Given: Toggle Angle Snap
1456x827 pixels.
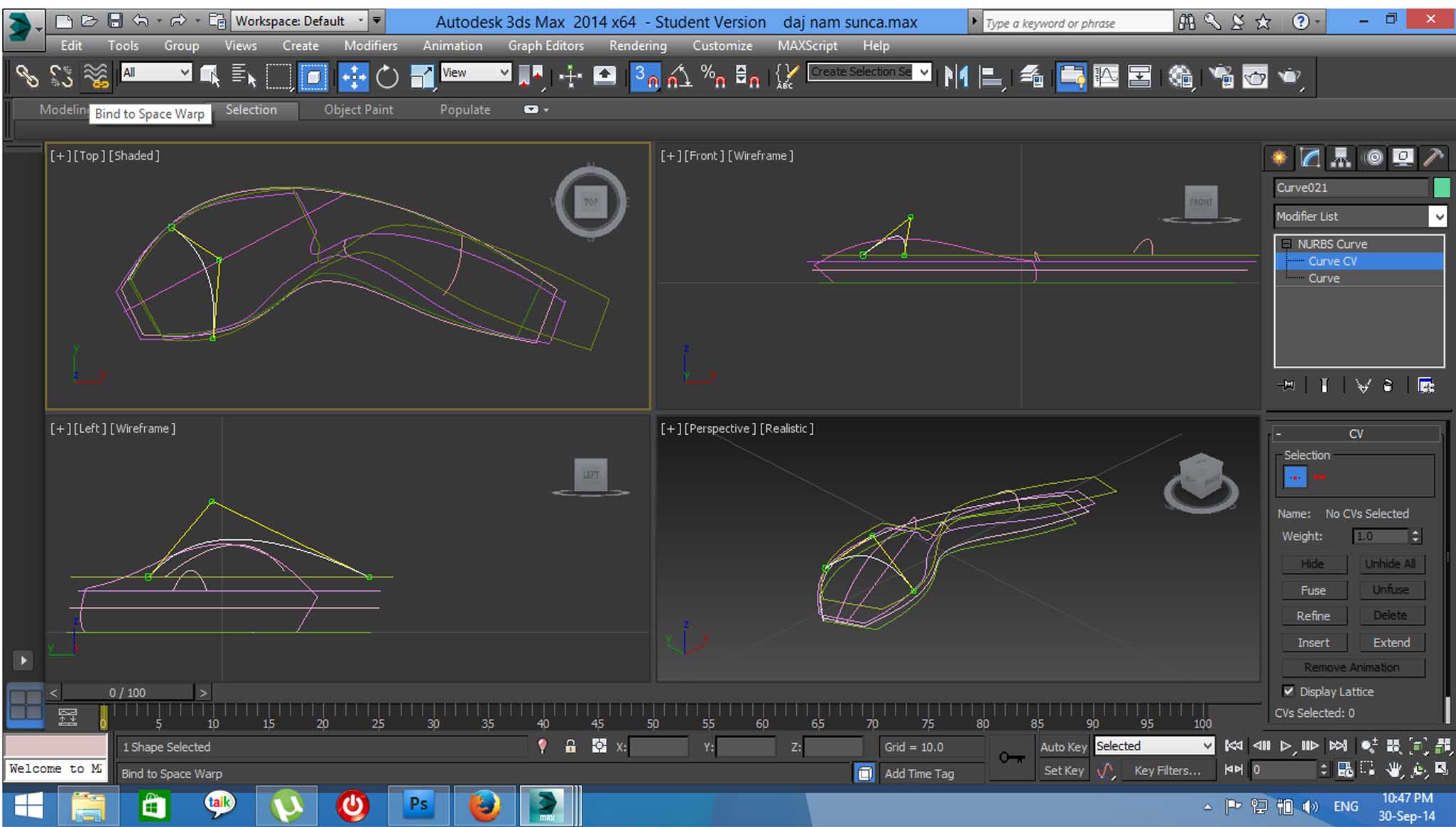Looking at the screenshot, I should tap(680, 76).
